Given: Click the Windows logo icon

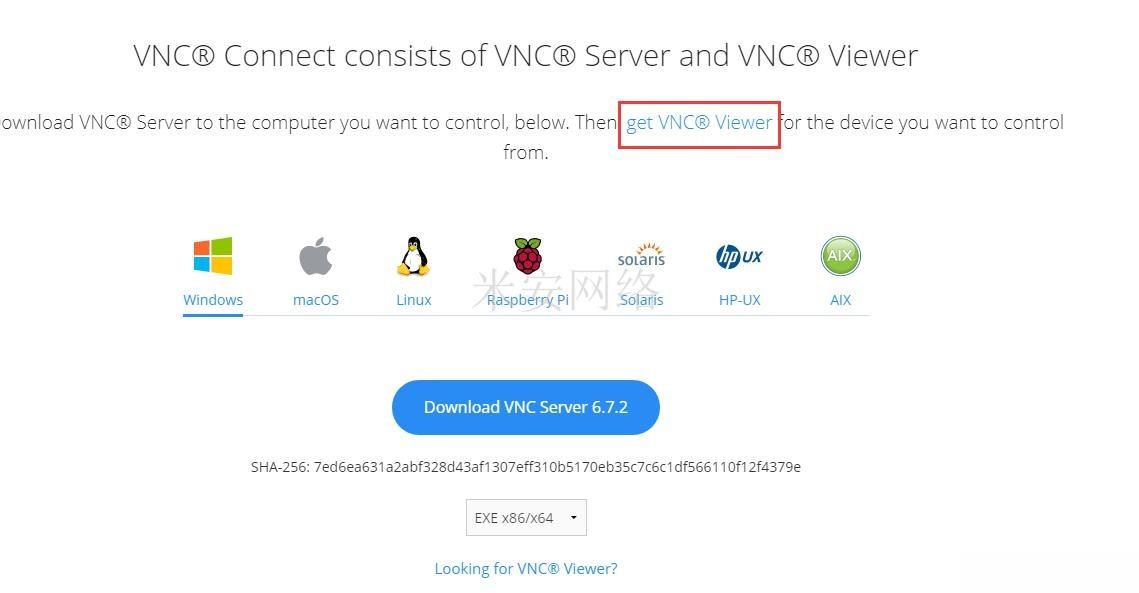Looking at the screenshot, I should (213, 256).
